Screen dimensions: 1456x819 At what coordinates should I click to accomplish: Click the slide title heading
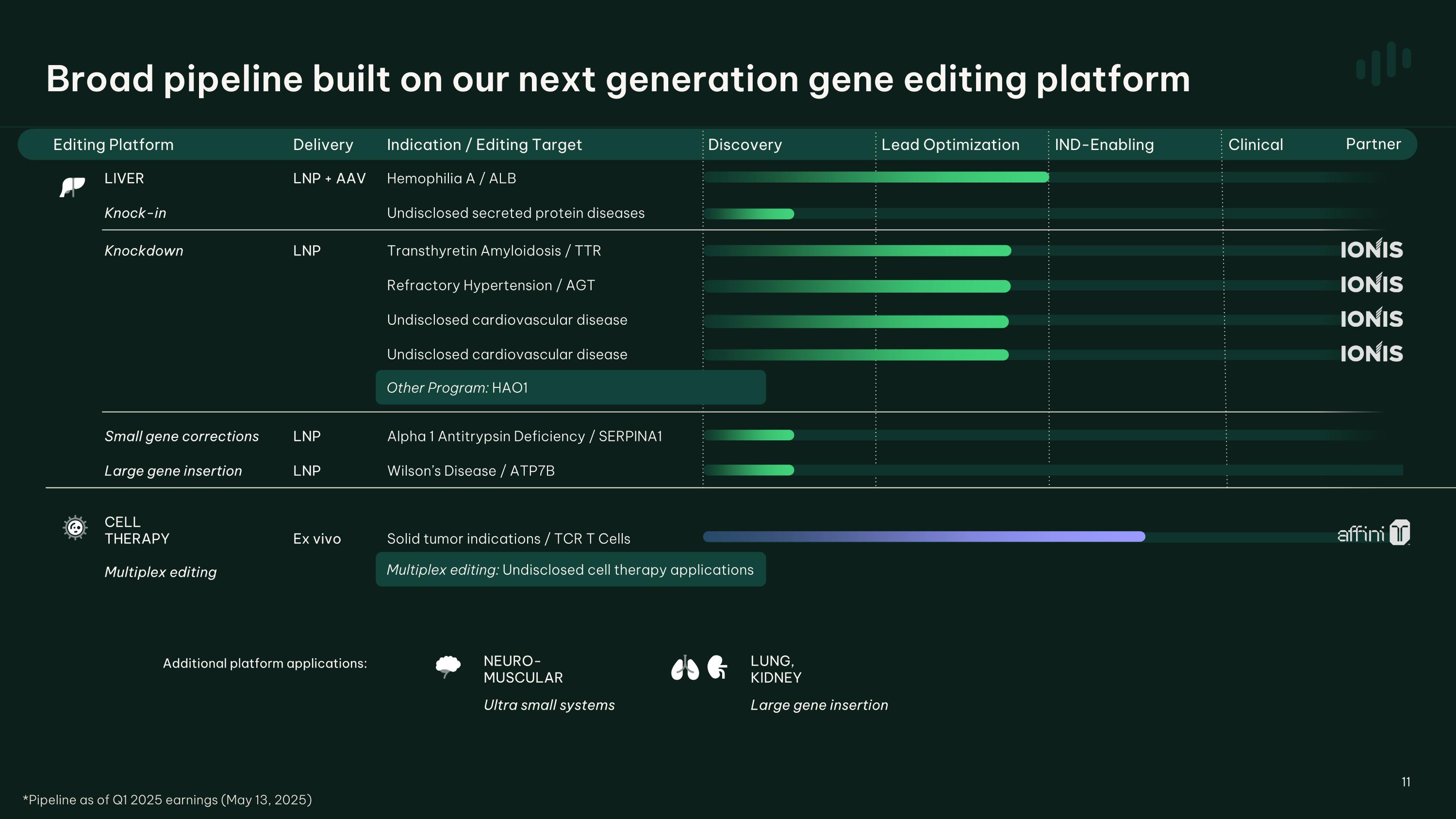click(618, 79)
